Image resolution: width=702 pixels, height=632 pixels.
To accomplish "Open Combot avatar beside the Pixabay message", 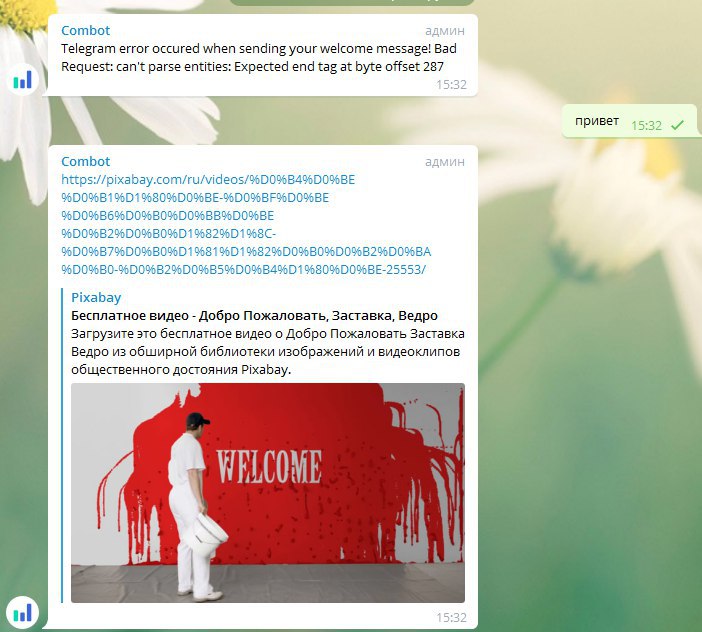I will (x=22, y=612).
